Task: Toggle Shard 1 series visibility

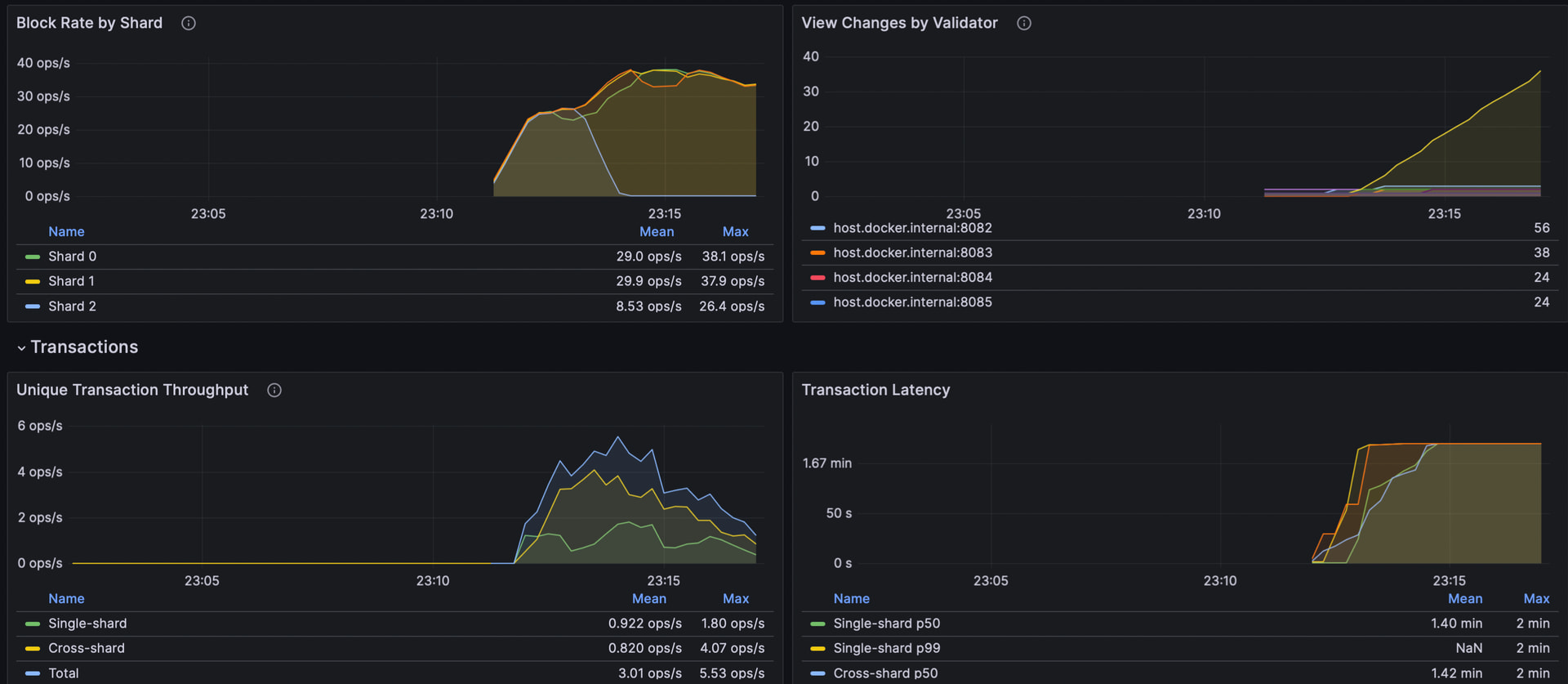Action: click(x=71, y=281)
